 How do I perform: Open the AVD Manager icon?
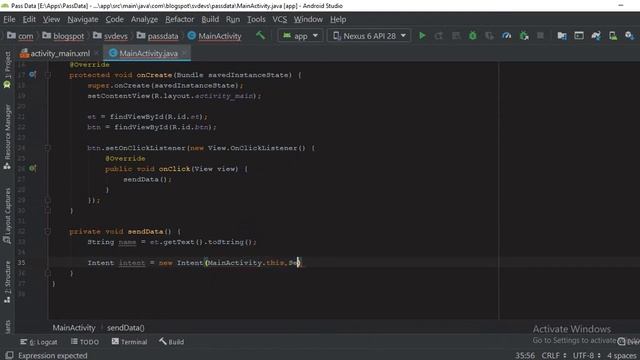click(x=613, y=36)
